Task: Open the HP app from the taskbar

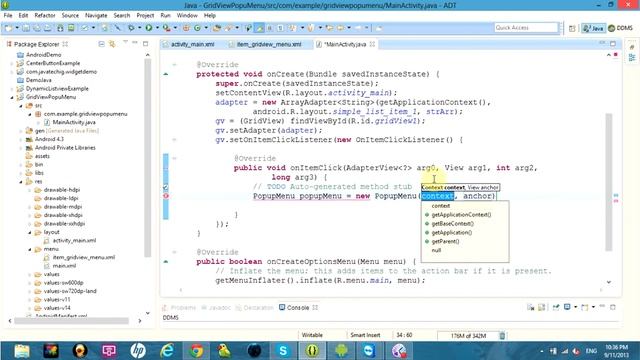Action: tap(138, 351)
